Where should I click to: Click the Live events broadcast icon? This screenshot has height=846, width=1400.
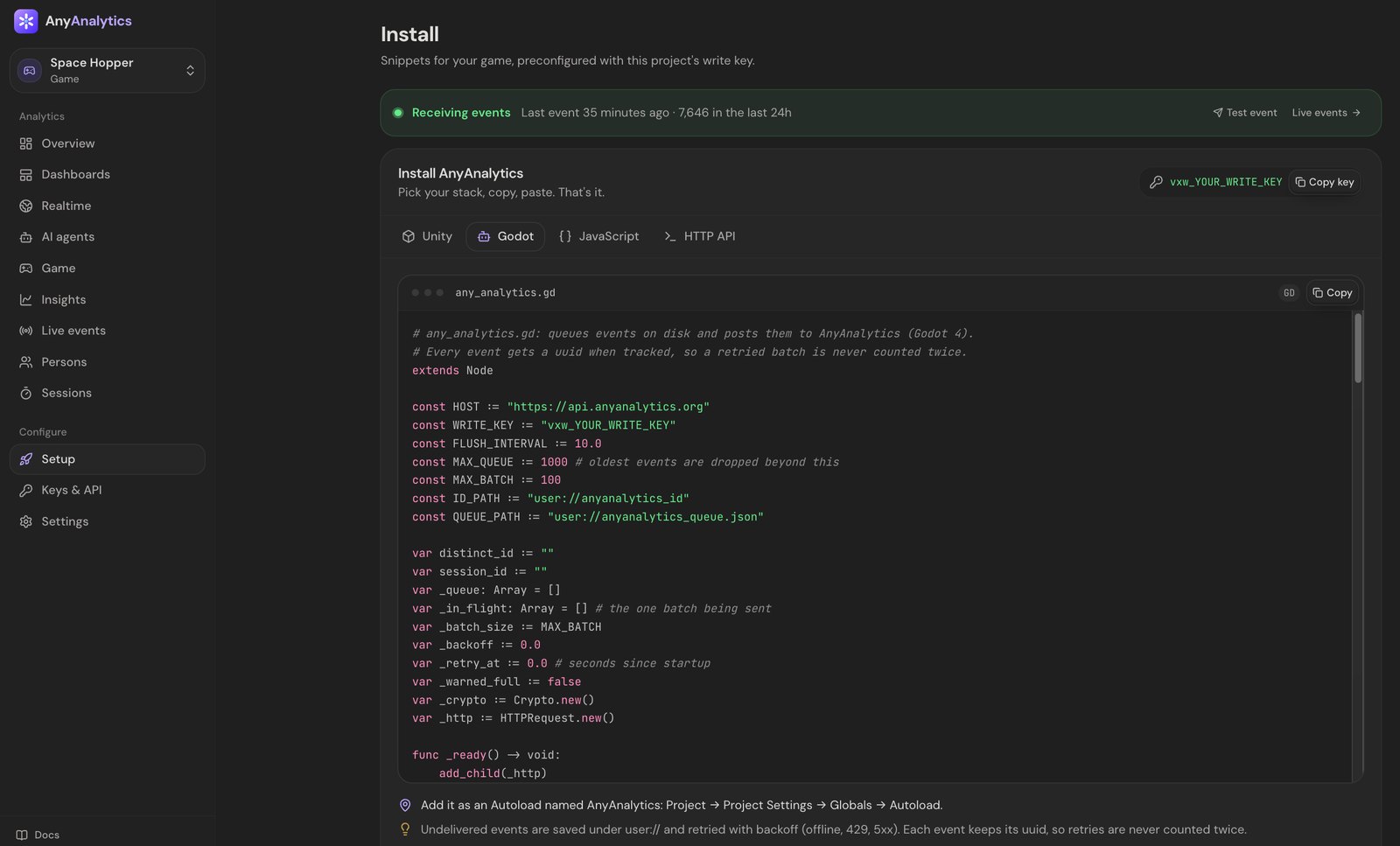tap(26, 331)
